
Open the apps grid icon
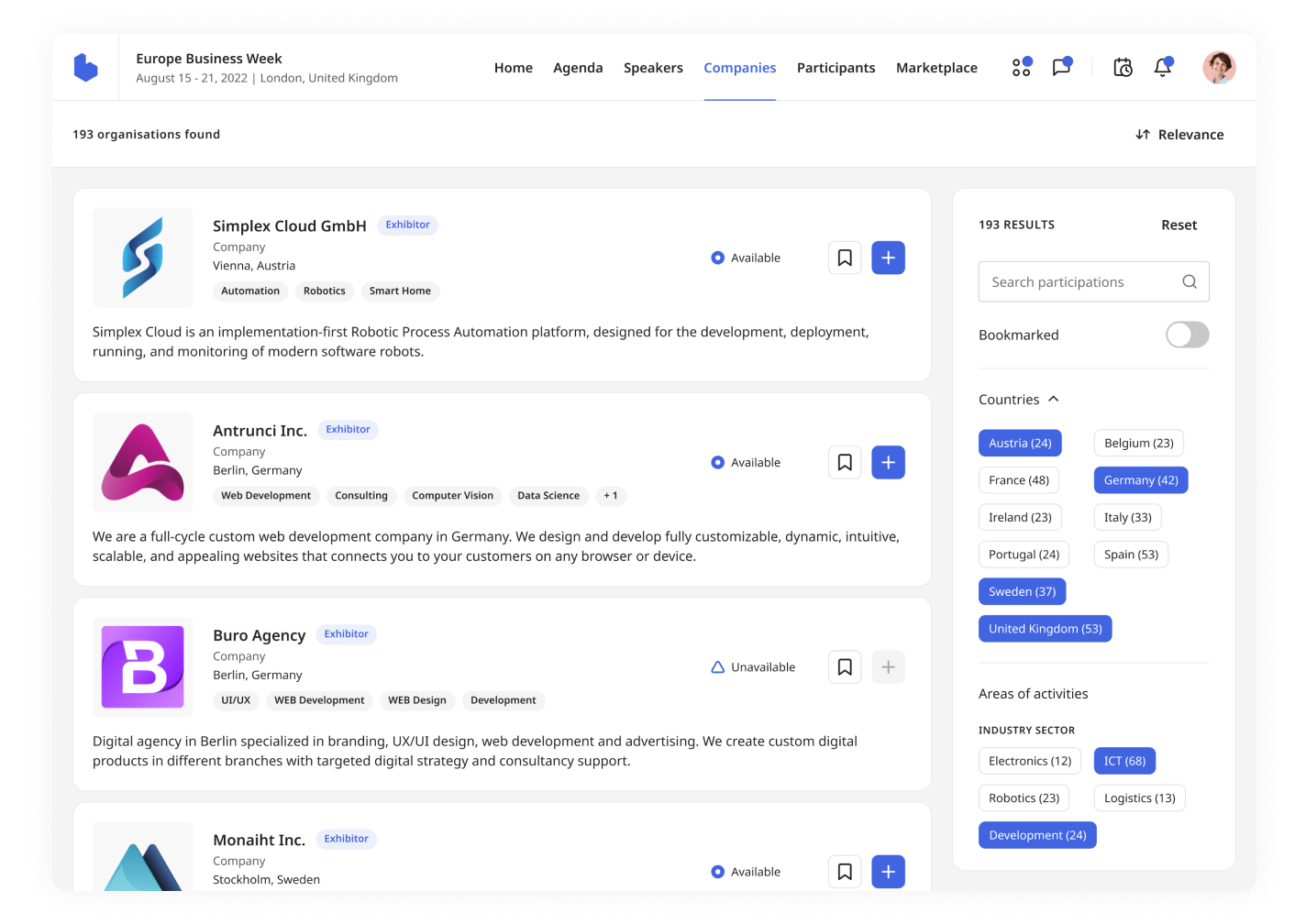(x=1022, y=67)
